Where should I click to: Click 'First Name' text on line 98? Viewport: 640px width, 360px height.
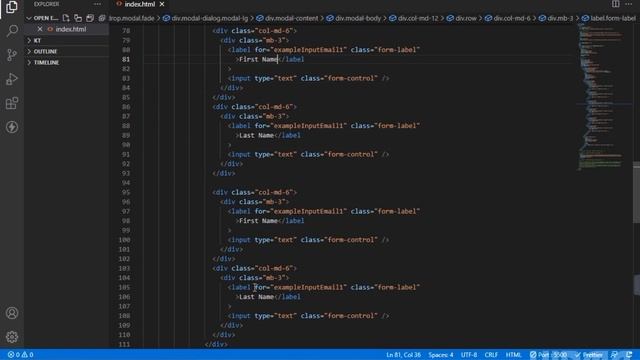258,221
